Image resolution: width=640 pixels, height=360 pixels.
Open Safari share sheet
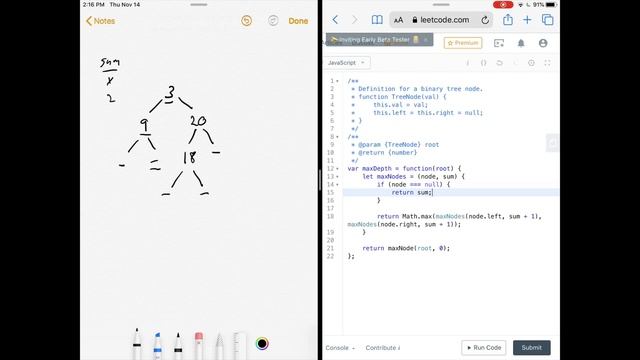507,19
